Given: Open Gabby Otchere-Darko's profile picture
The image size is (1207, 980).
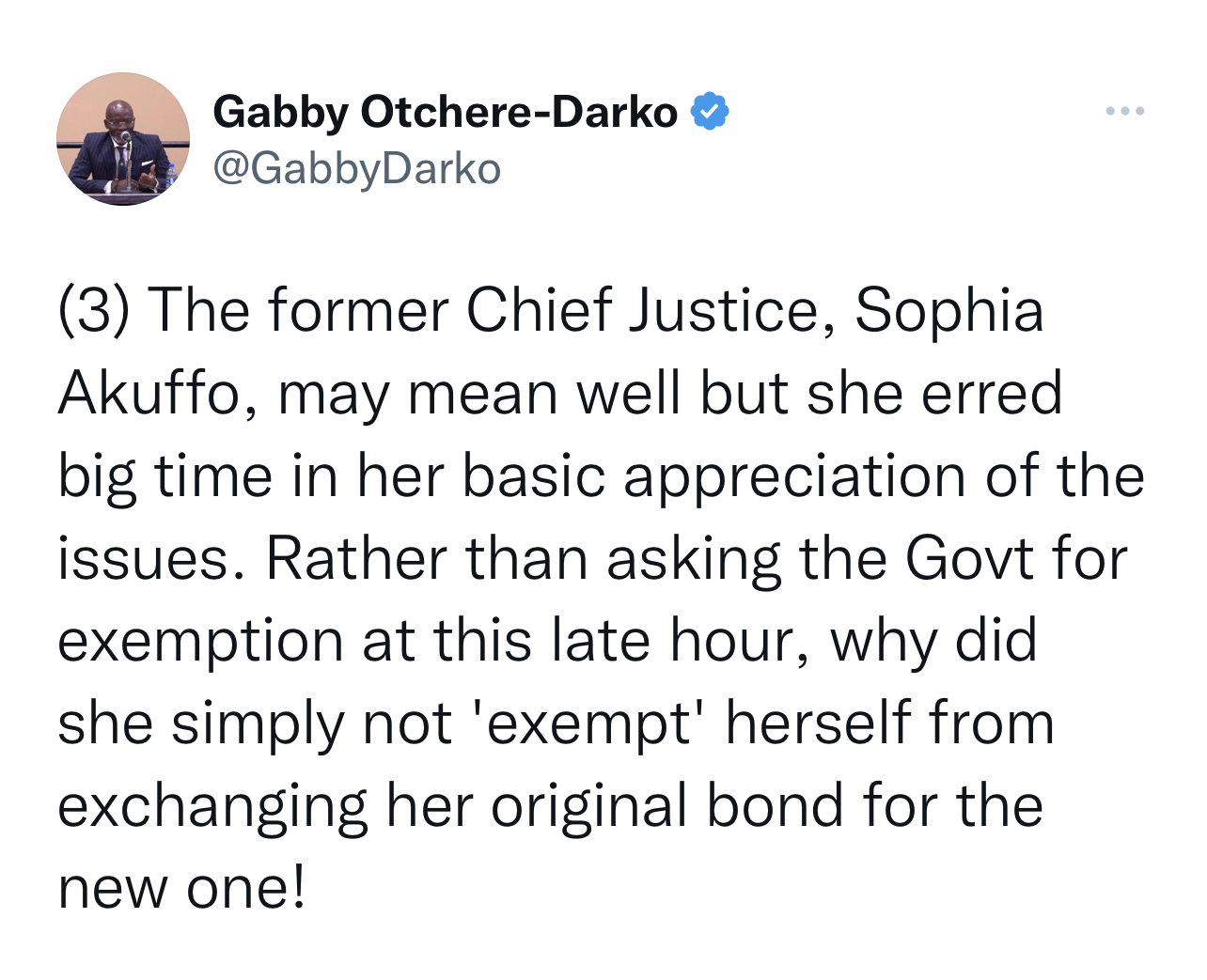Looking at the screenshot, I should click(x=123, y=139).
